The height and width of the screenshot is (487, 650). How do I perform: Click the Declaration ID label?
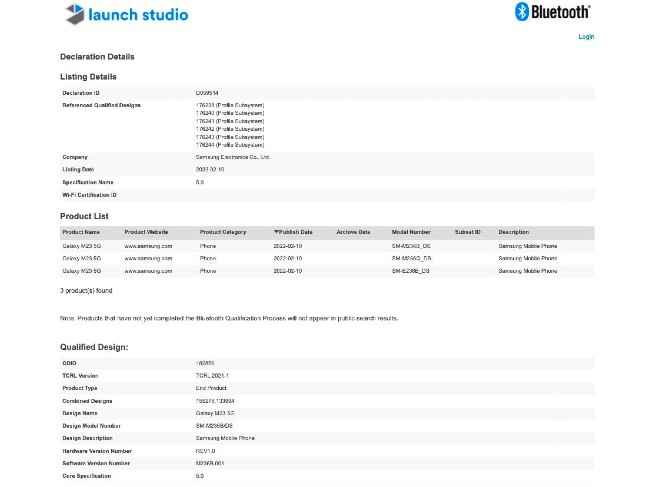[x=81, y=93]
